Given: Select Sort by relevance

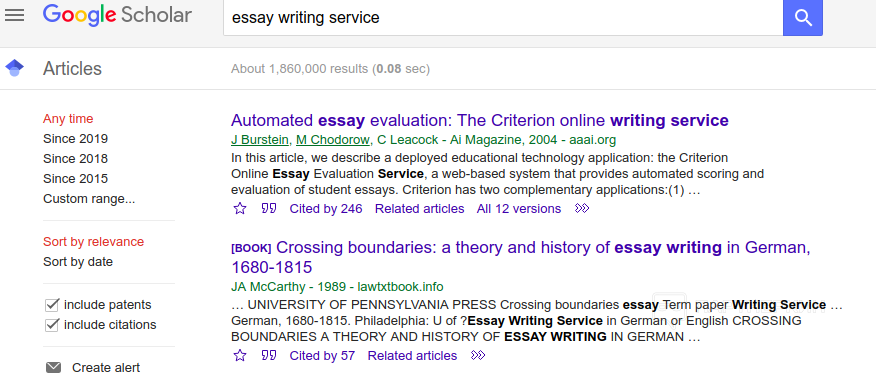Looking at the screenshot, I should pos(93,242).
